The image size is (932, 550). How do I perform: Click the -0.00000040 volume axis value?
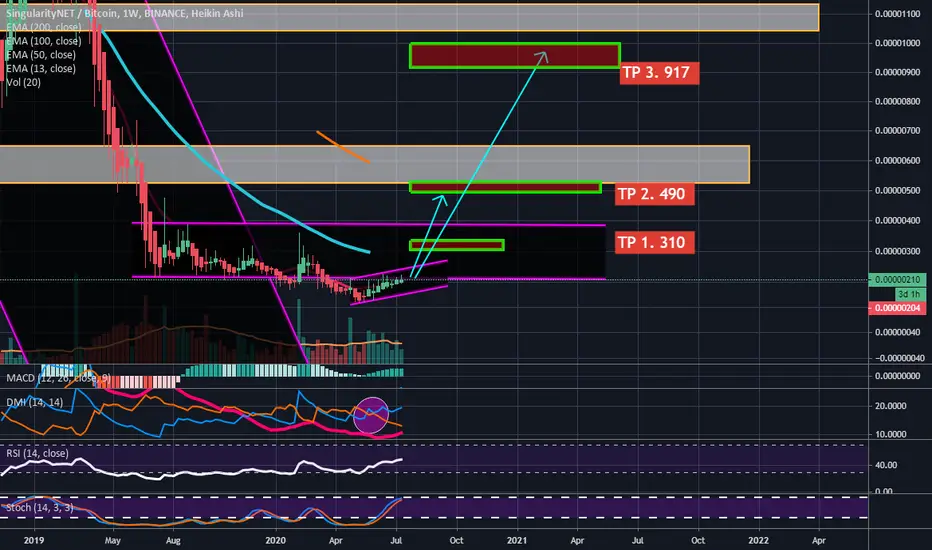(899, 358)
